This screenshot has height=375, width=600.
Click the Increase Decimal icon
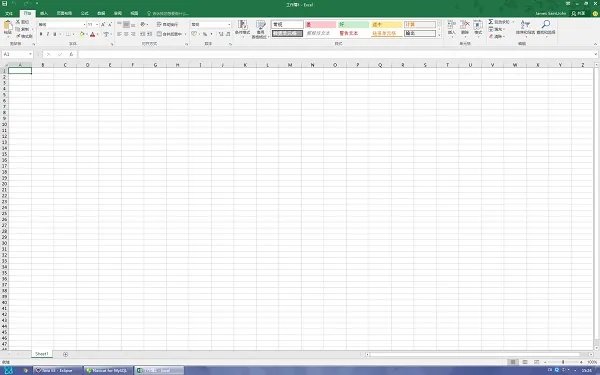[221, 34]
